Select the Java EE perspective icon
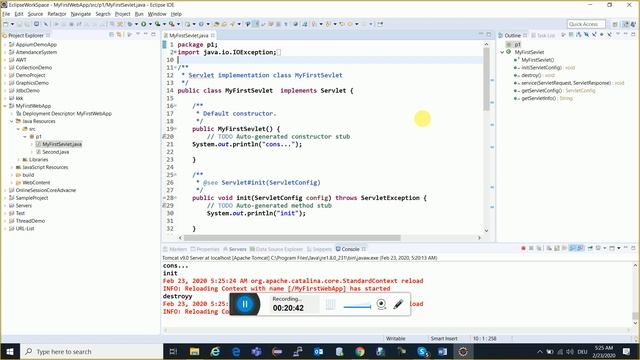Screen dimensions: 640x360 point(625,24)
